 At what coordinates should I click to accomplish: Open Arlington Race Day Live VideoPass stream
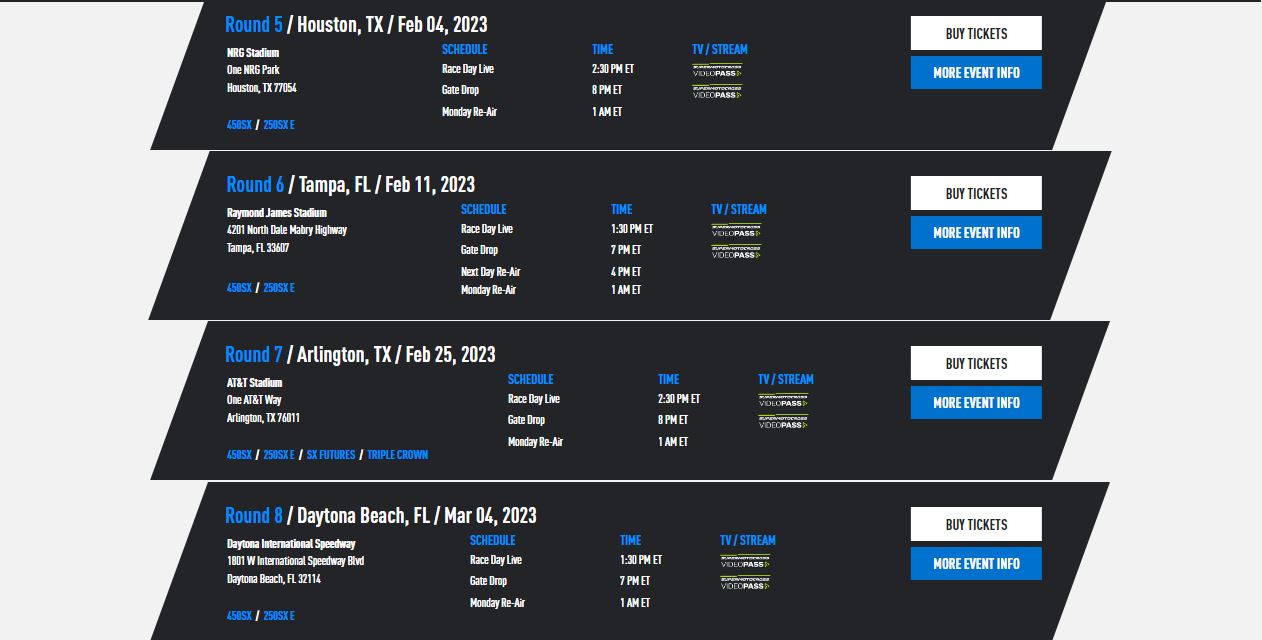pos(784,400)
